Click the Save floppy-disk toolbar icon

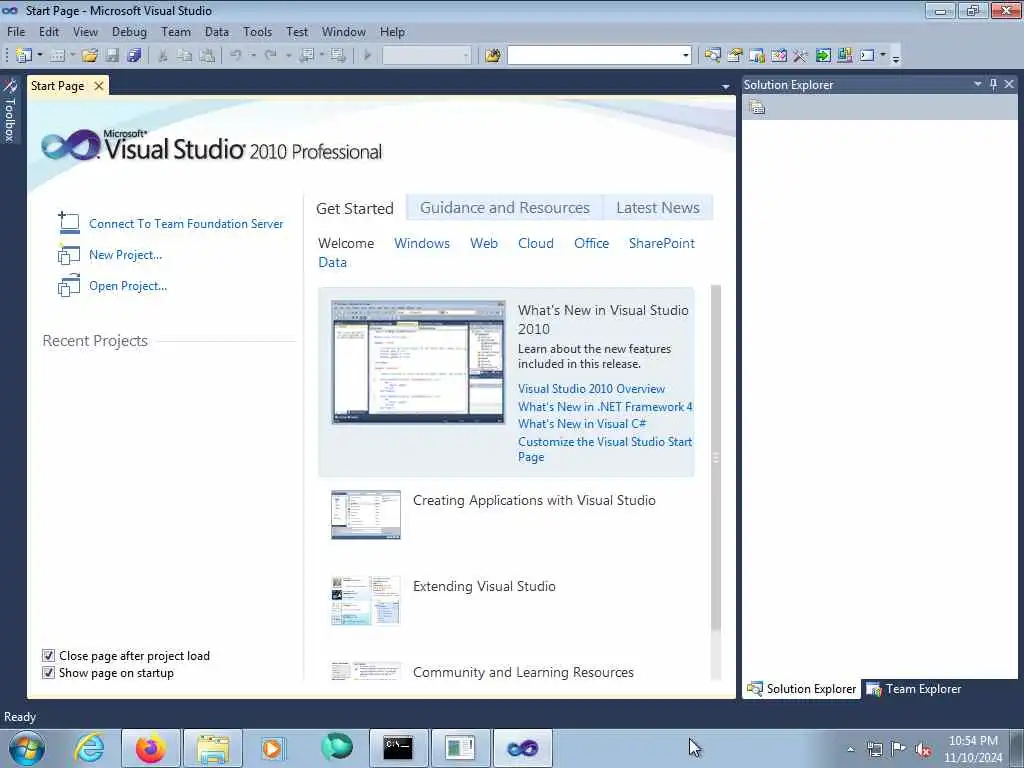[112, 56]
